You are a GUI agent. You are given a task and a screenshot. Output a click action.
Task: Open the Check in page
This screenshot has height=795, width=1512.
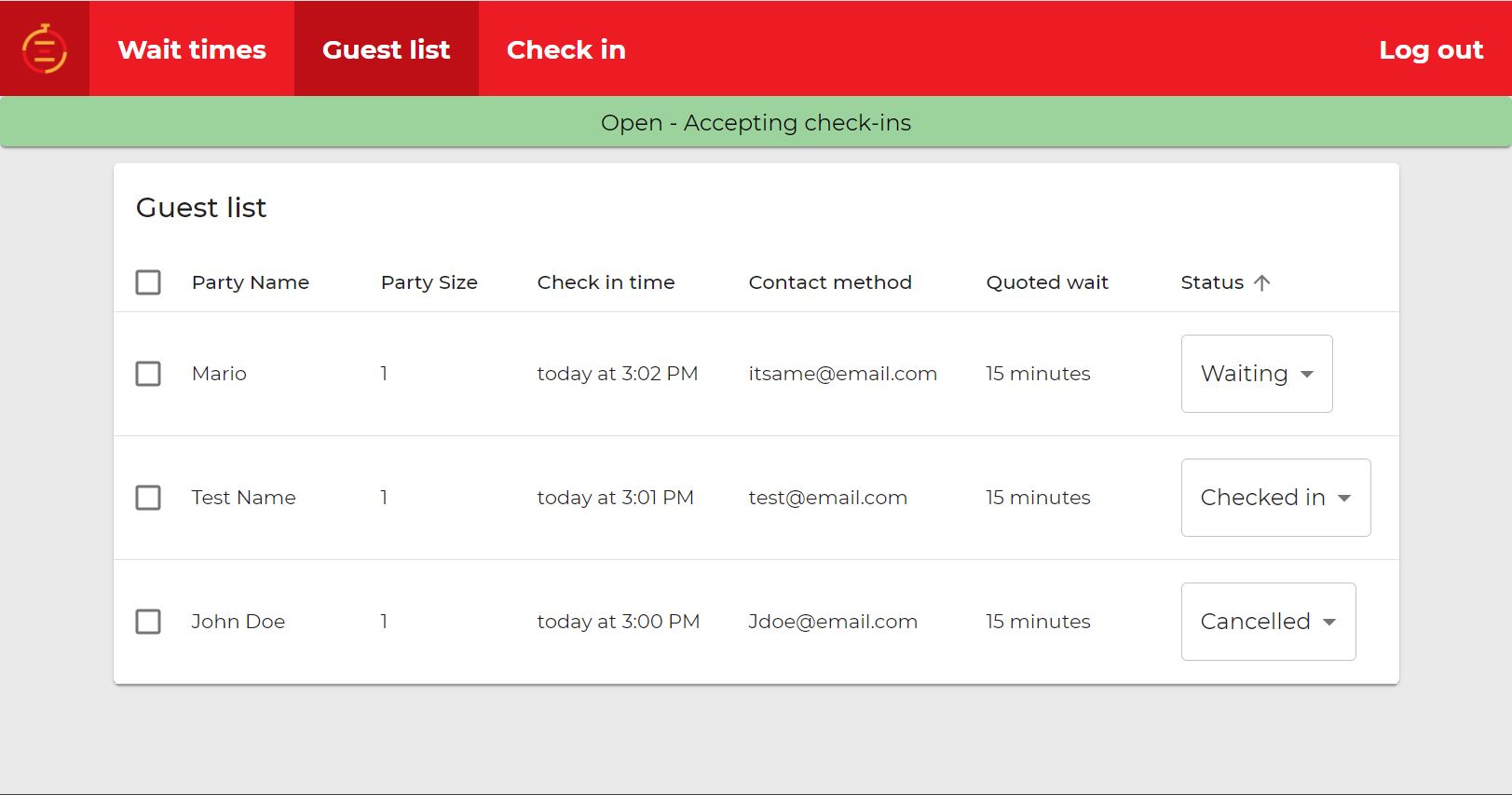point(565,49)
